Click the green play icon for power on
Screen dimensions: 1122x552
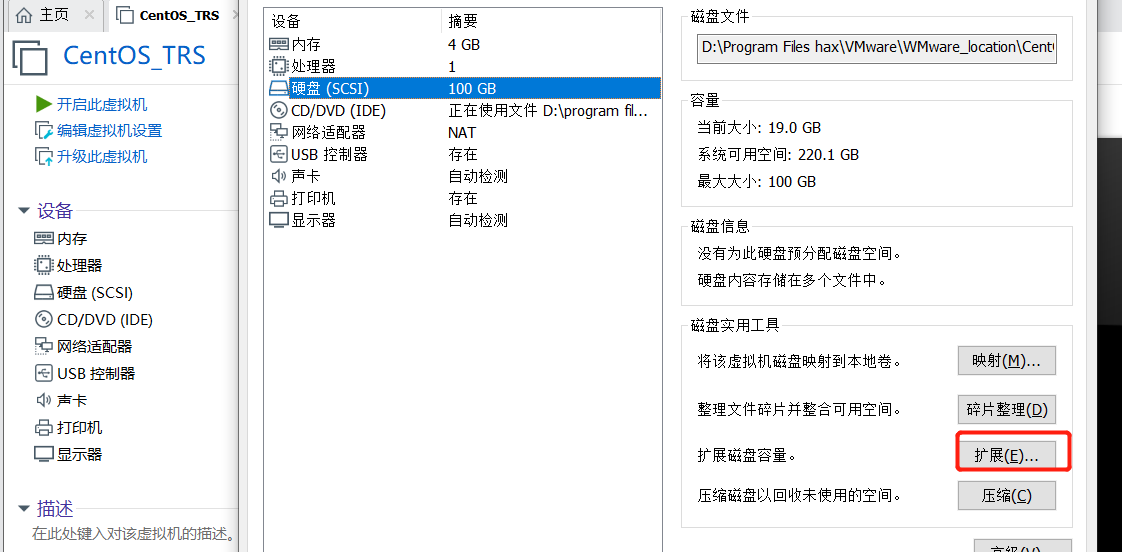(43, 105)
